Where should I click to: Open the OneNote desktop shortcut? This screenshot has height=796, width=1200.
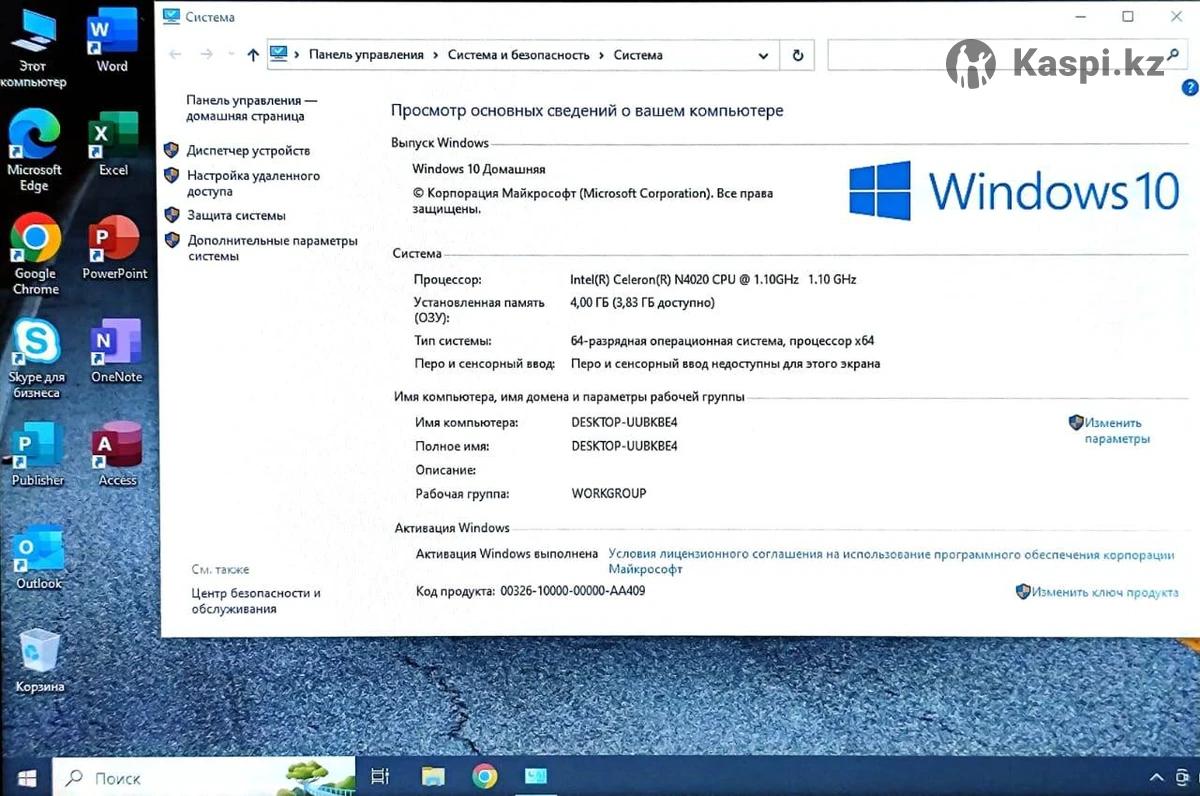tap(116, 352)
